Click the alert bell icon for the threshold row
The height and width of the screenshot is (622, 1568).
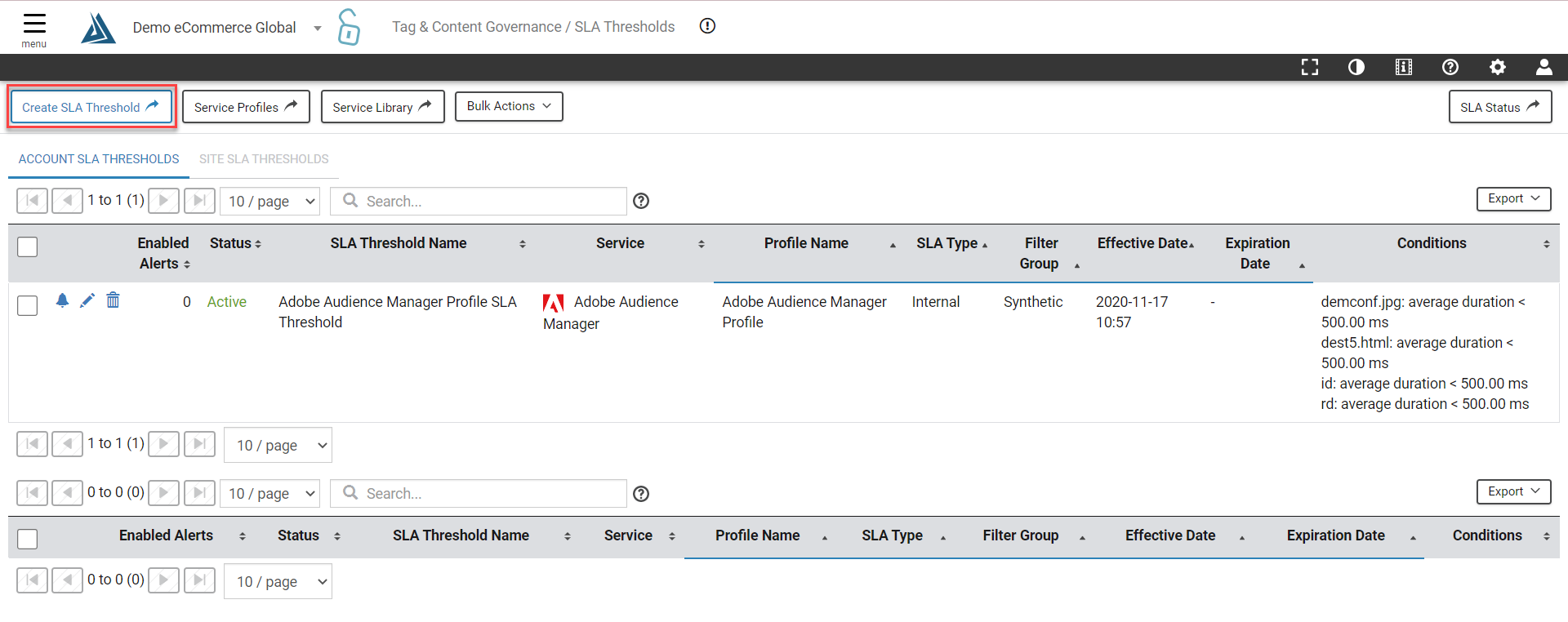pyautogui.click(x=62, y=300)
